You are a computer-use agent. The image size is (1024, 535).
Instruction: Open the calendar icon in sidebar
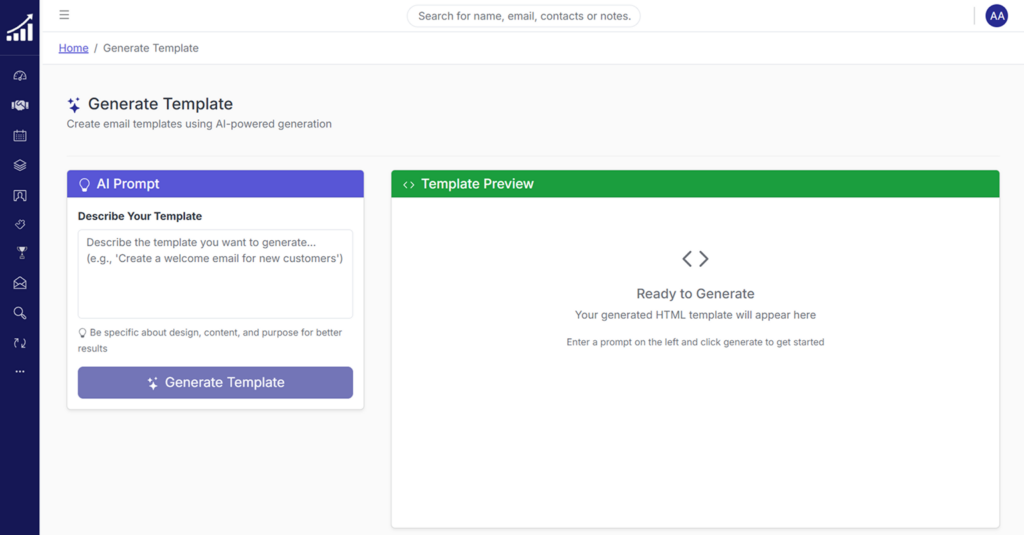[20, 136]
